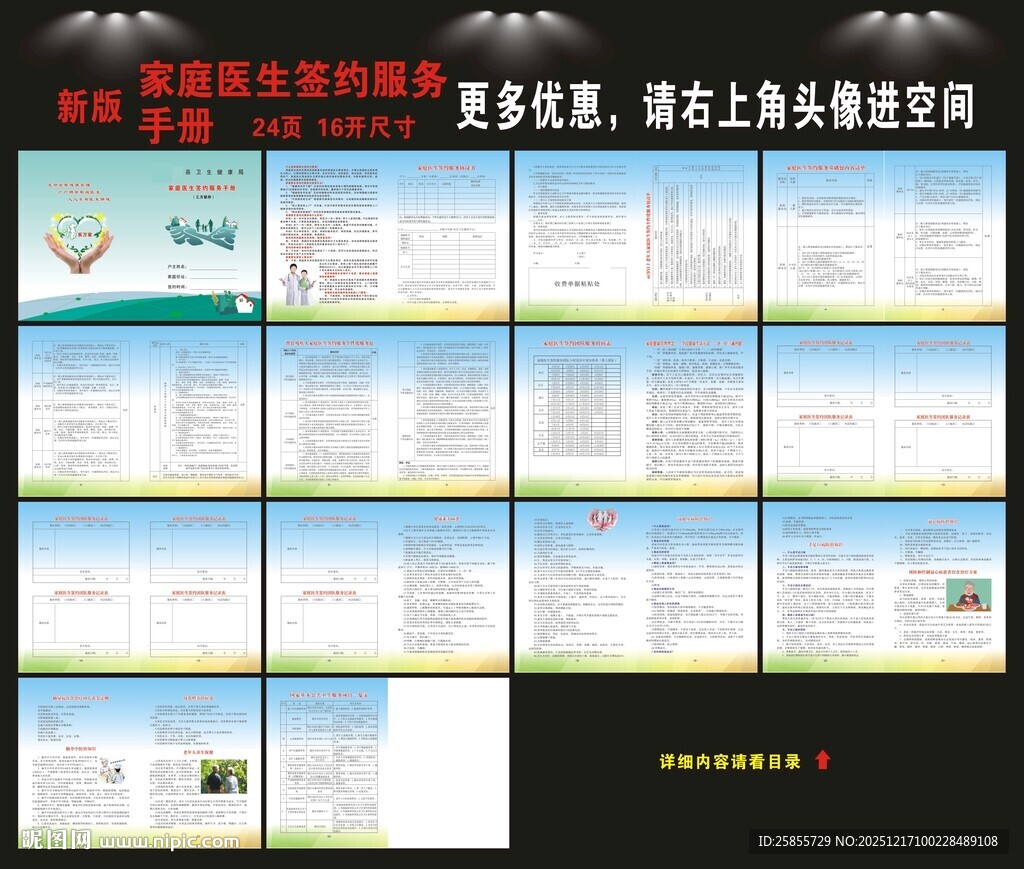Click the red word 手册 in the title
This screenshot has width=1024, height=869.
coord(176,126)
